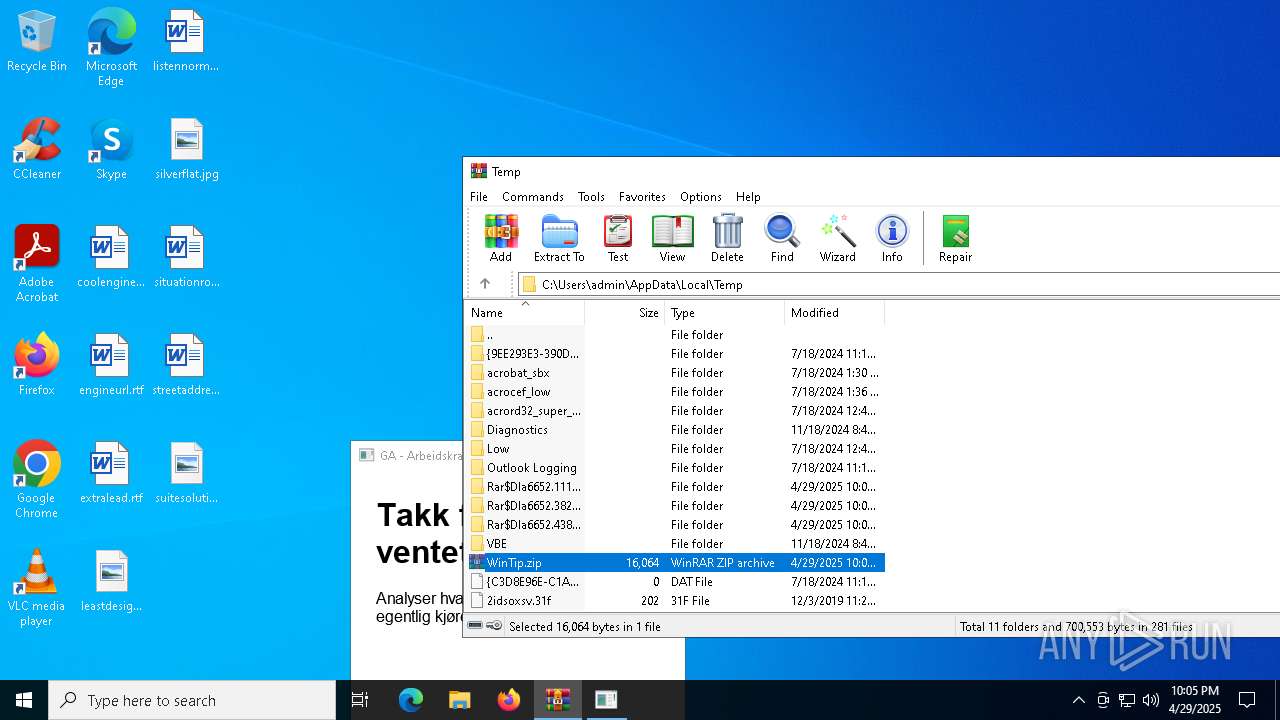Sort by the Name column header
1280x720 pixels.
[x=525, y=313]
